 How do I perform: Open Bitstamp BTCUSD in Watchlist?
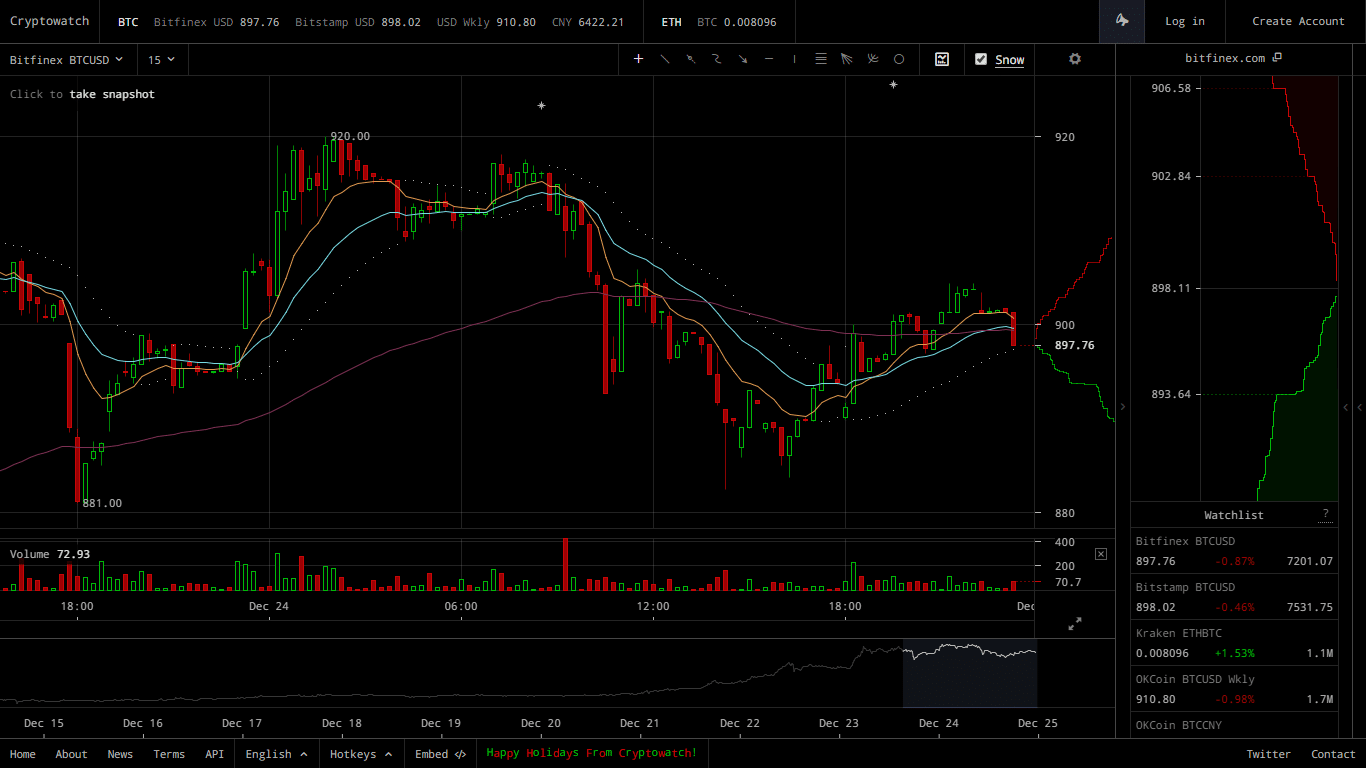click(x=1234, y=597)
